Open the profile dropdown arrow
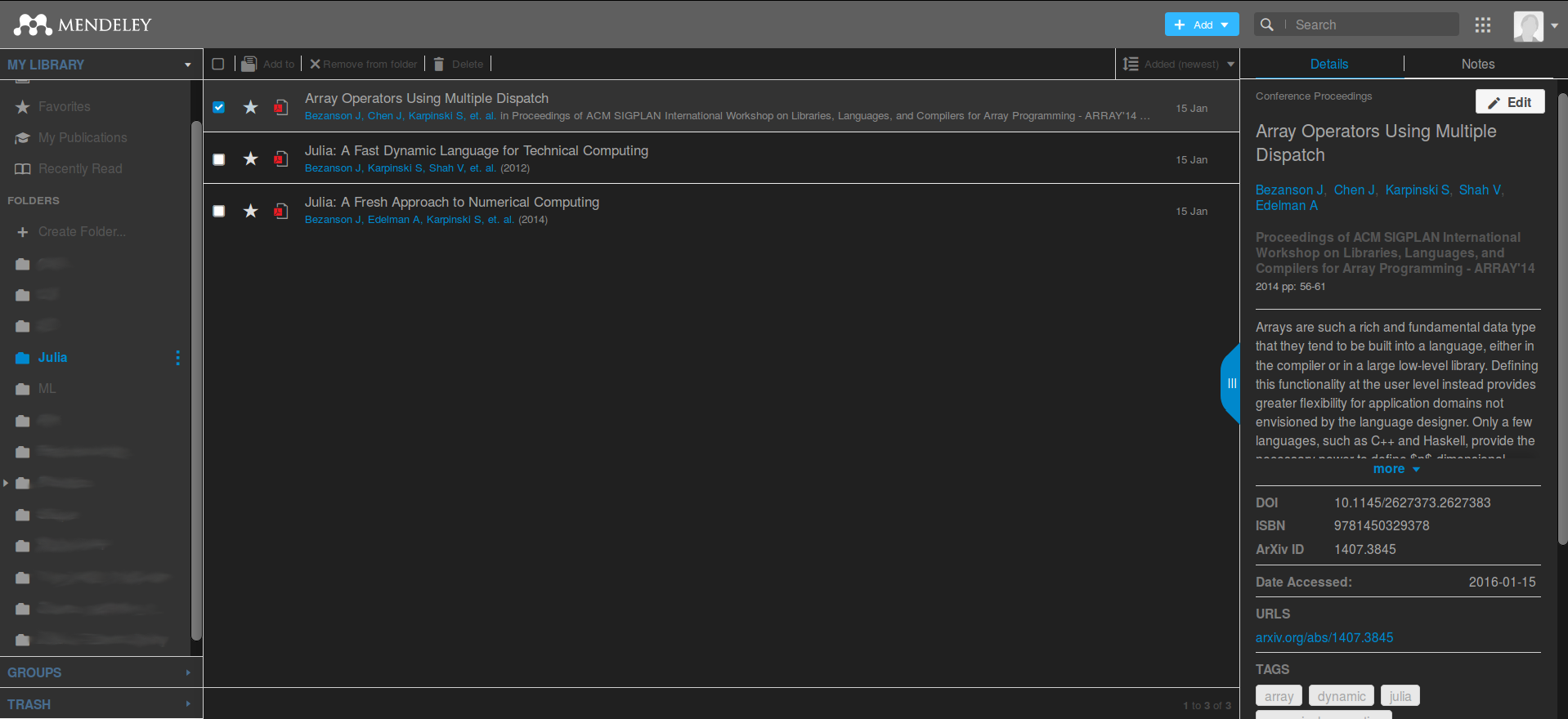The image size is (1568, 719). click(x=1554, y=25)
